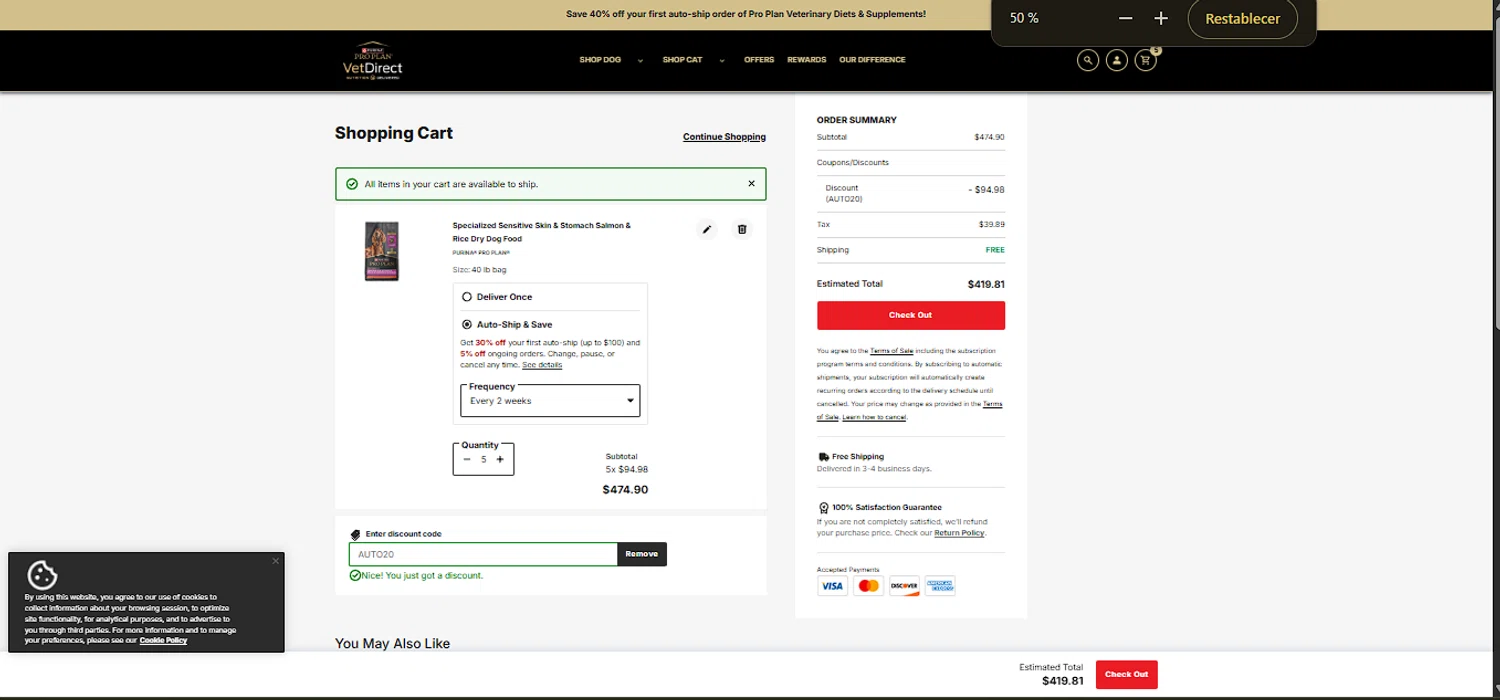Image resolution: width=1500 pixels, height=700 pixels.
Task: Open the user account icon
Action: click(1117, 60)
